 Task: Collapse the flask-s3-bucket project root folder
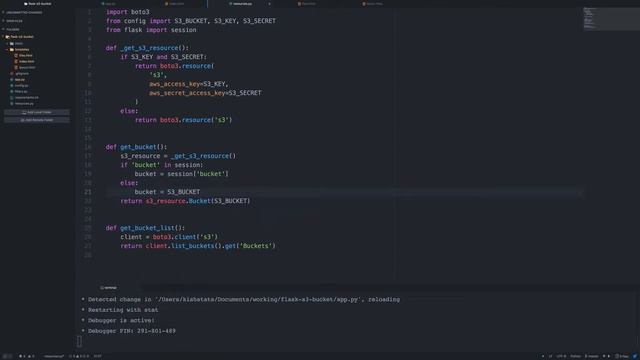click(x=3, y=37)
